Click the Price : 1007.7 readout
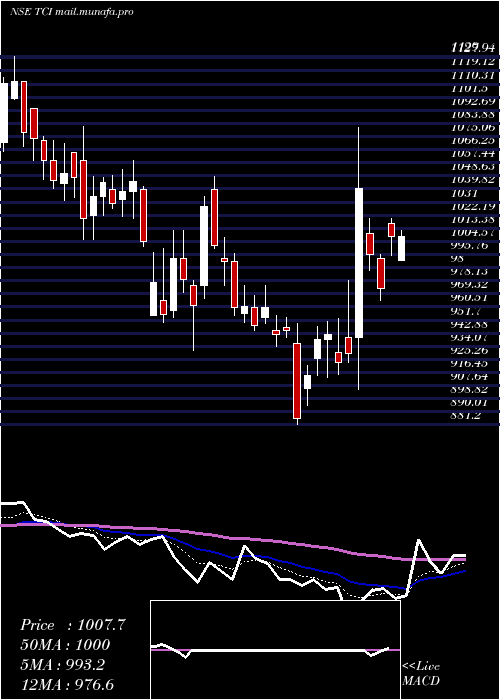 (73, 625)
